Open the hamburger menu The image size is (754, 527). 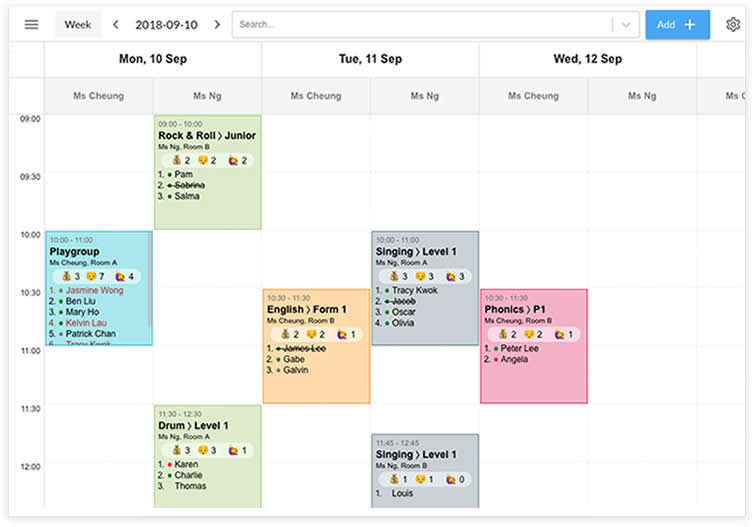[x=31, y=25]
